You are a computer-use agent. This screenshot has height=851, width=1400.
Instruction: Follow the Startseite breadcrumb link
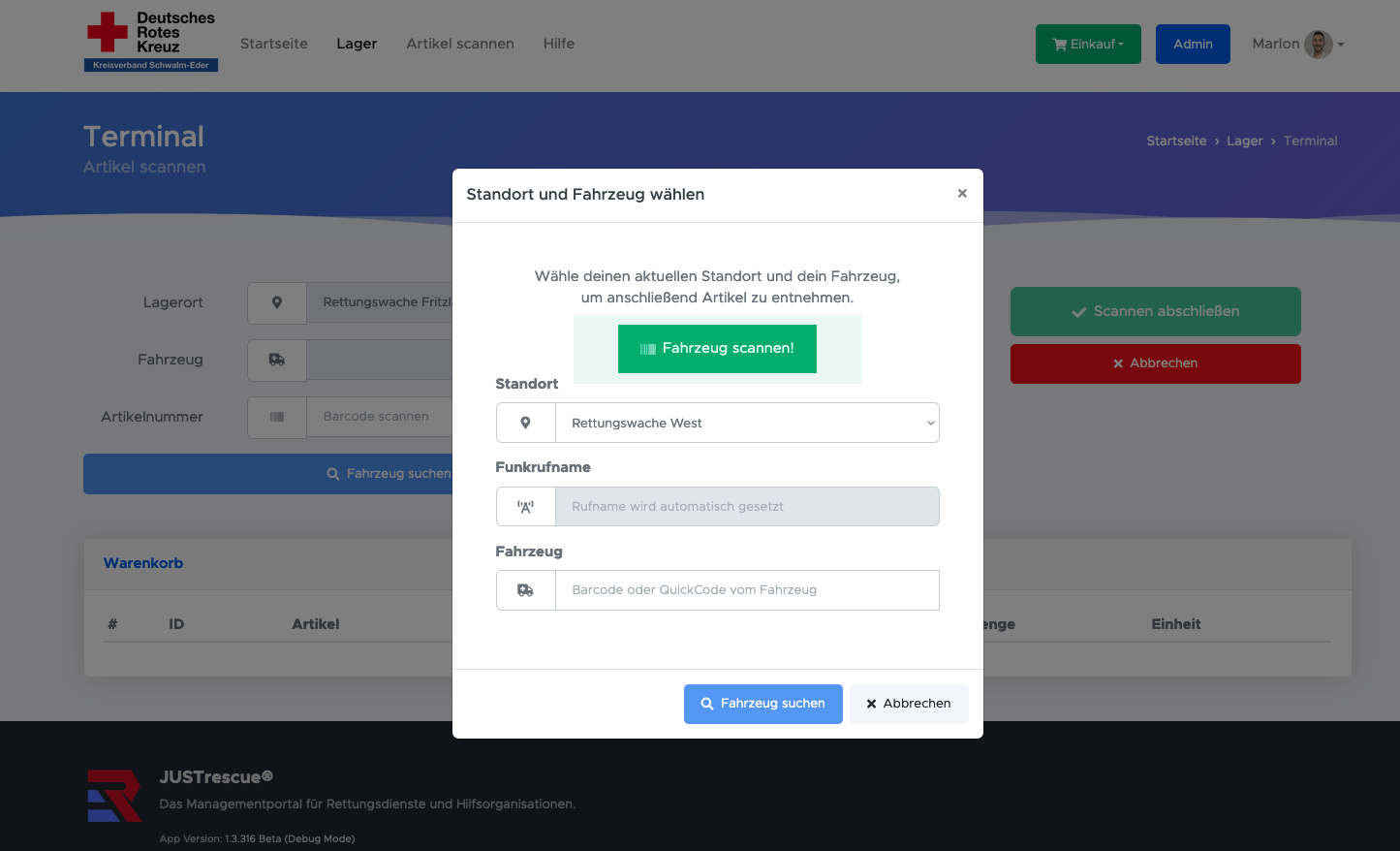coord(1176,141)
